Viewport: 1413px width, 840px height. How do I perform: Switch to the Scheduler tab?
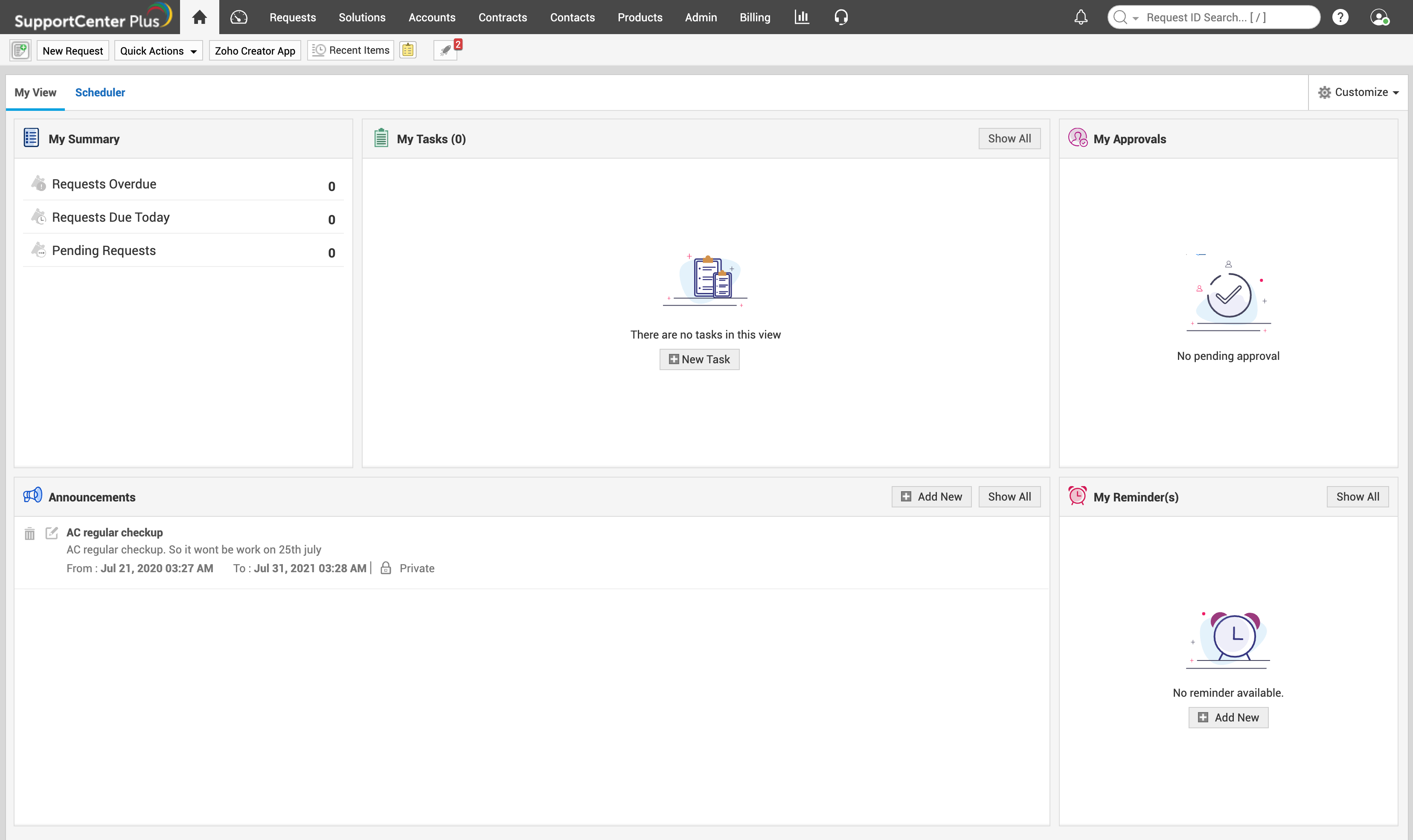(100, 92)
